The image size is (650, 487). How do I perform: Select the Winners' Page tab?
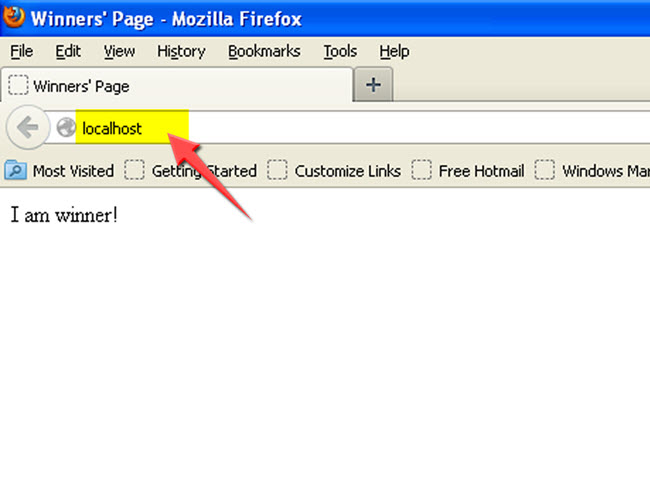[x=177, y=85]
